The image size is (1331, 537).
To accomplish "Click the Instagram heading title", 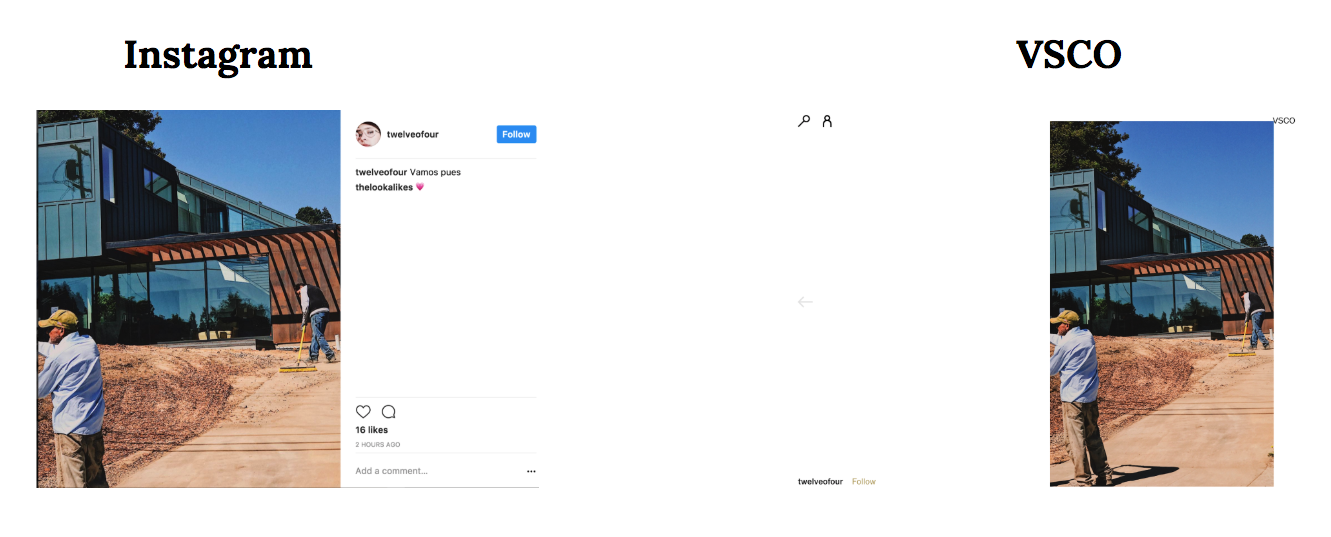I will coord(218,55).
